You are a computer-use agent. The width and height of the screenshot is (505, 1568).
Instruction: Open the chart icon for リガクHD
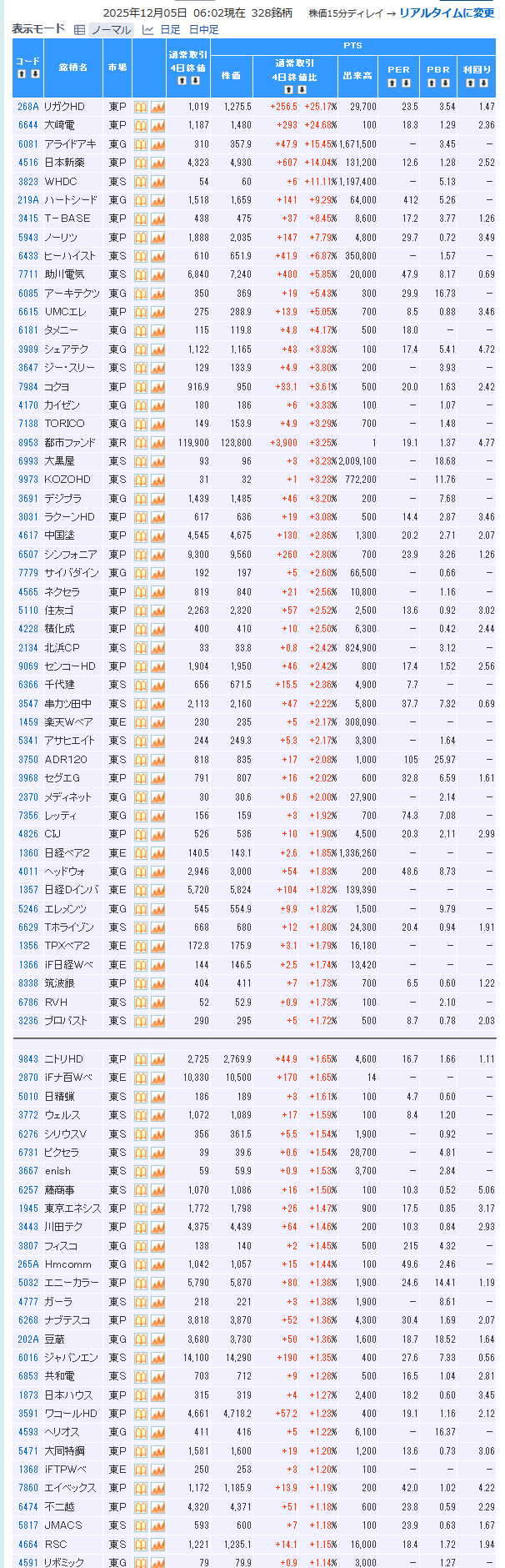(x=157, y=107)
